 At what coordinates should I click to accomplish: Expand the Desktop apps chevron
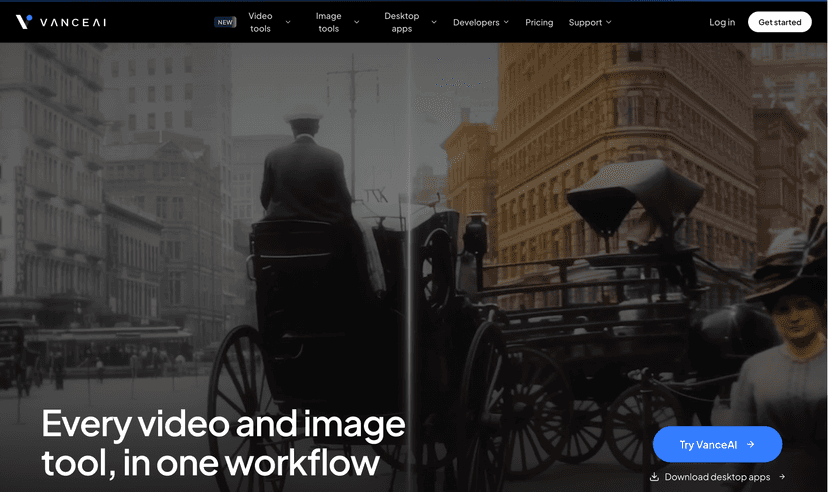click(434, 22)
